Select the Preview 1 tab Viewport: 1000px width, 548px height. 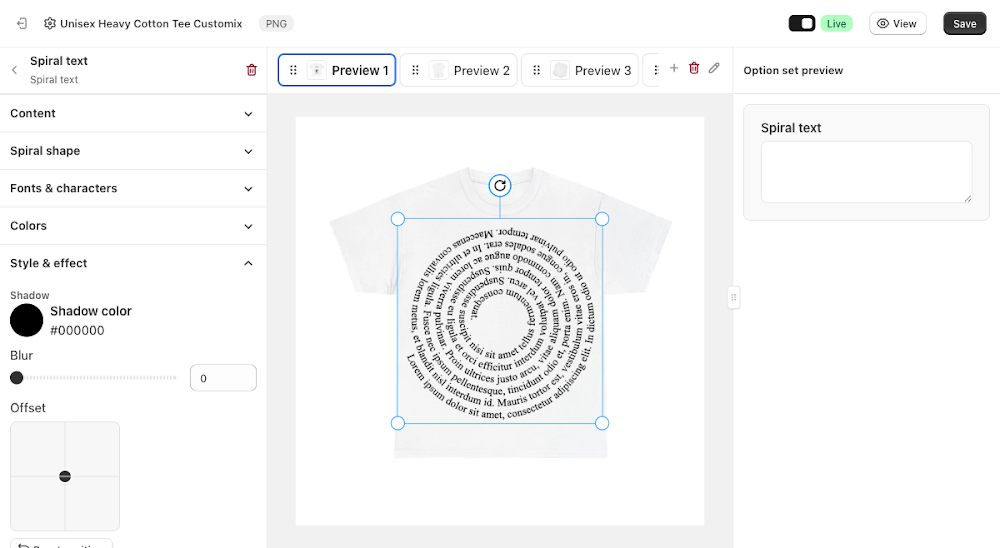click(337, 70)
